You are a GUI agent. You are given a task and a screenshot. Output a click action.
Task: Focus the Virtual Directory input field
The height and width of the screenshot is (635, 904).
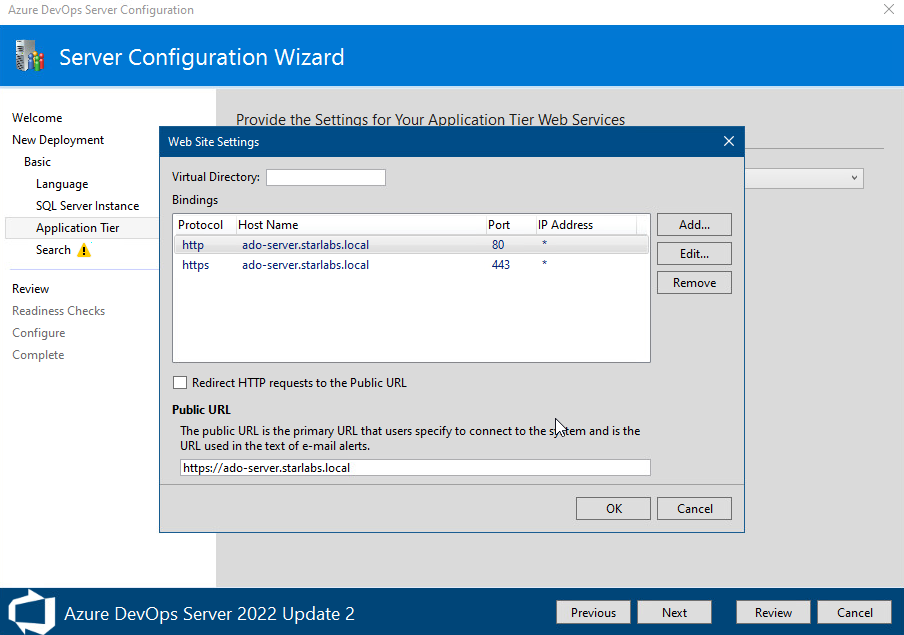pos(325,177)
